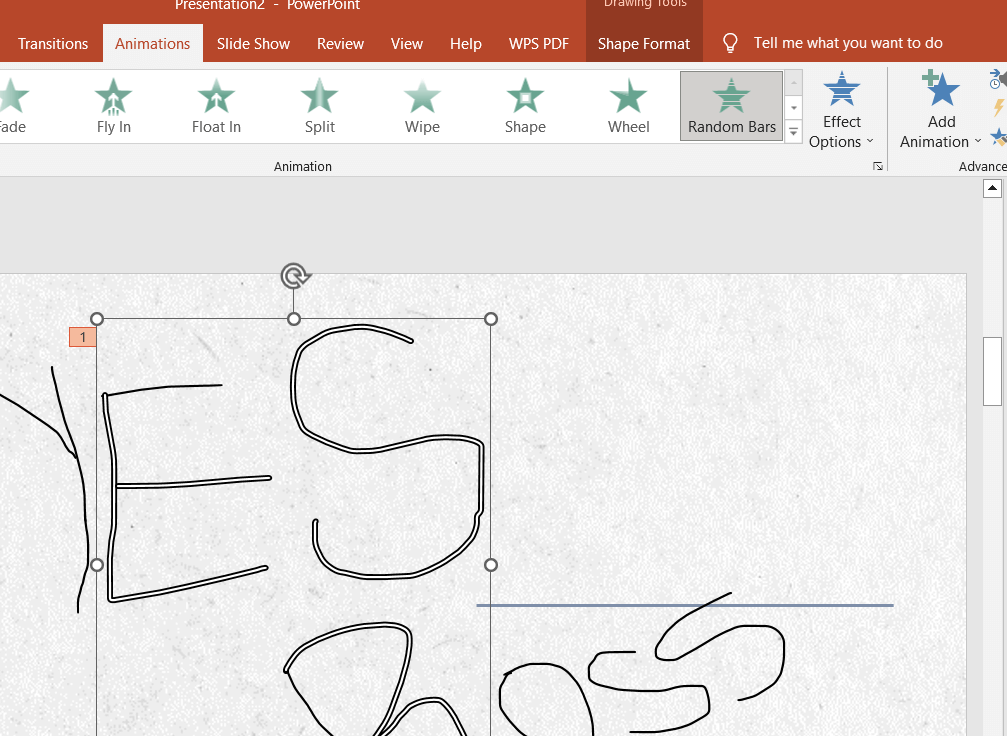Click the vertical scrollbar up arrow
The width and height of the screenshot is (1007, 736).
click(992, 188)
